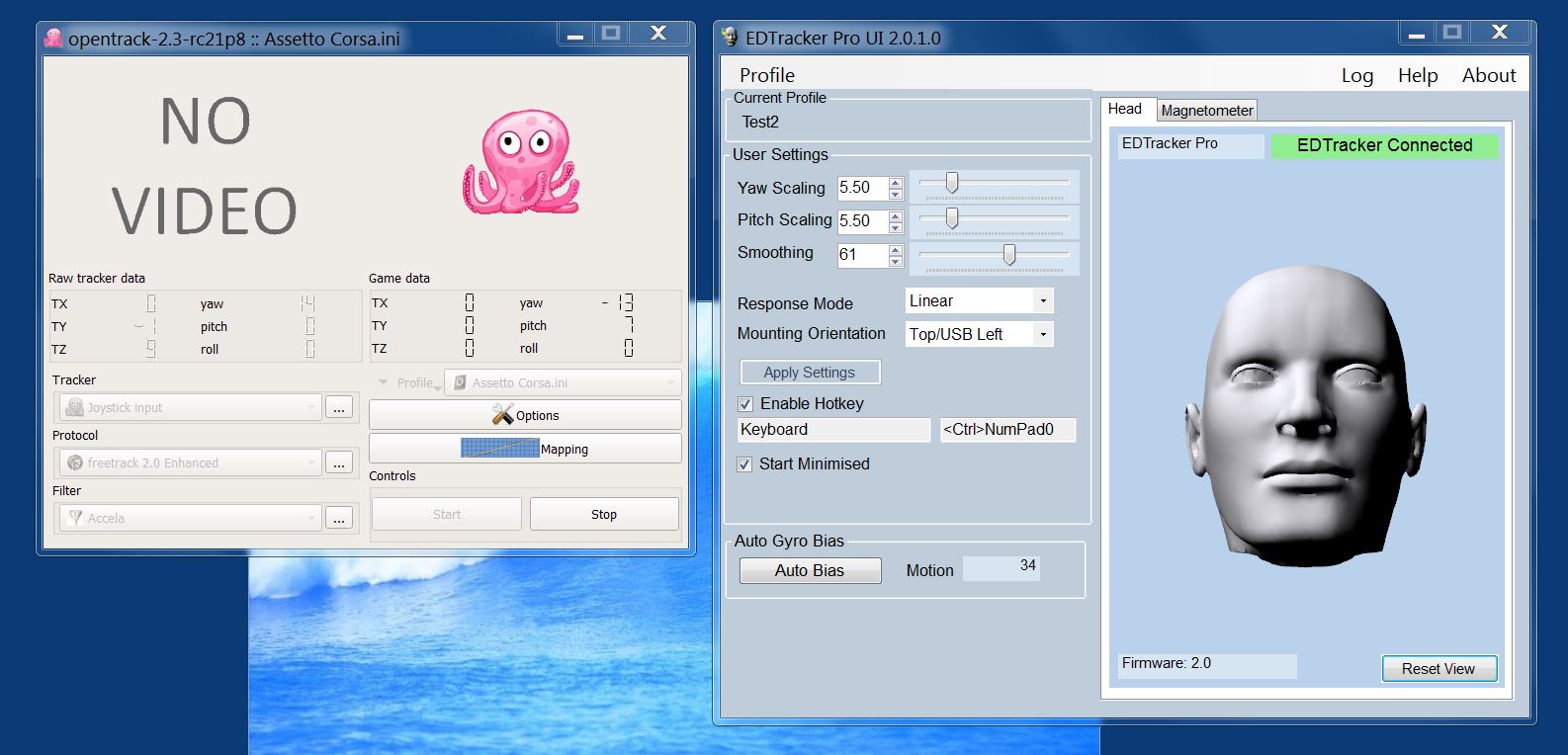Switch to the Magnetometer tab
The width and height of the screenshot is (1568, 755).
pyautogui.click(x=1207, y=111)
